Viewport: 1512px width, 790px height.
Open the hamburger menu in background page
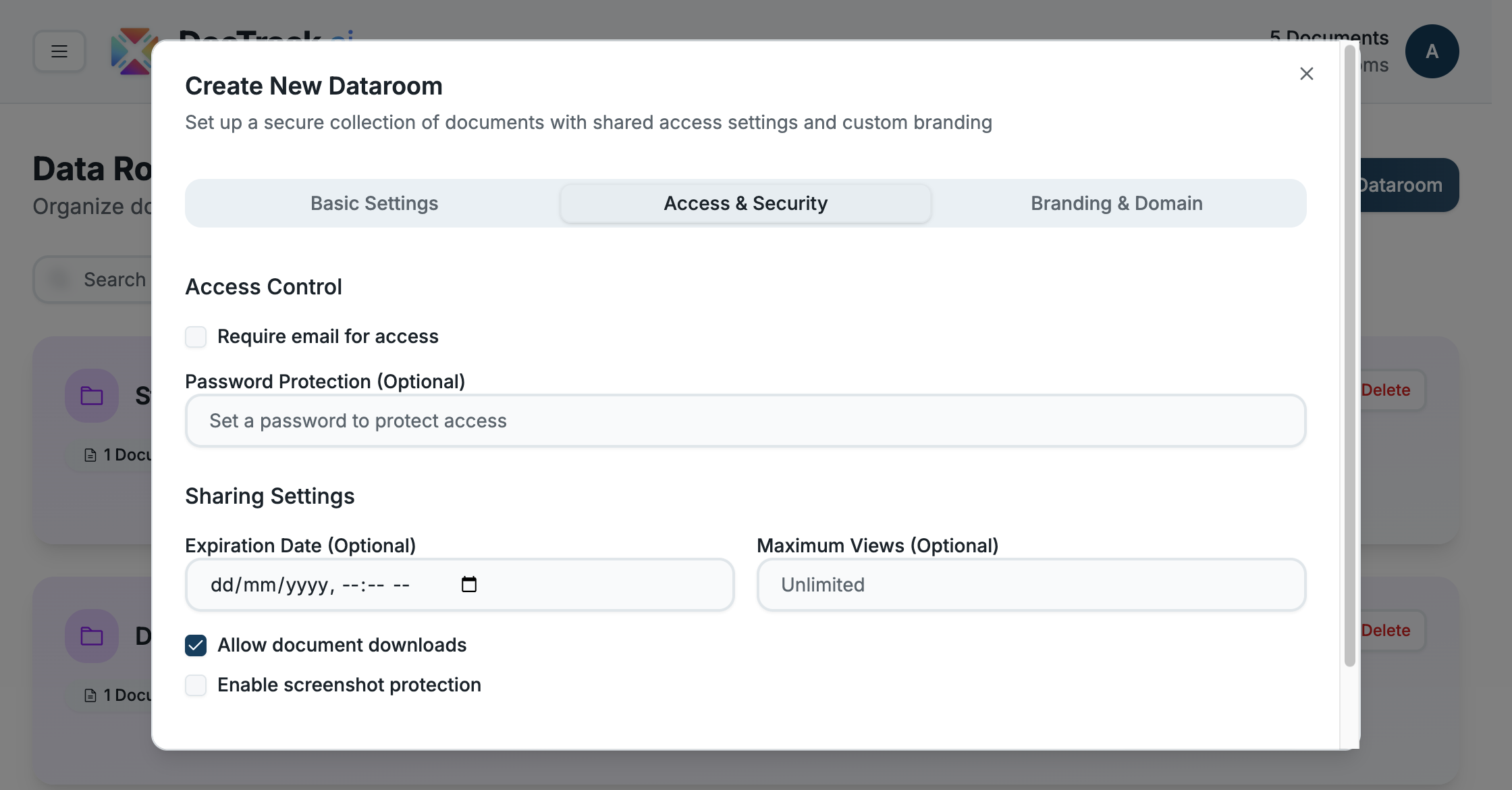click(59, 51)
